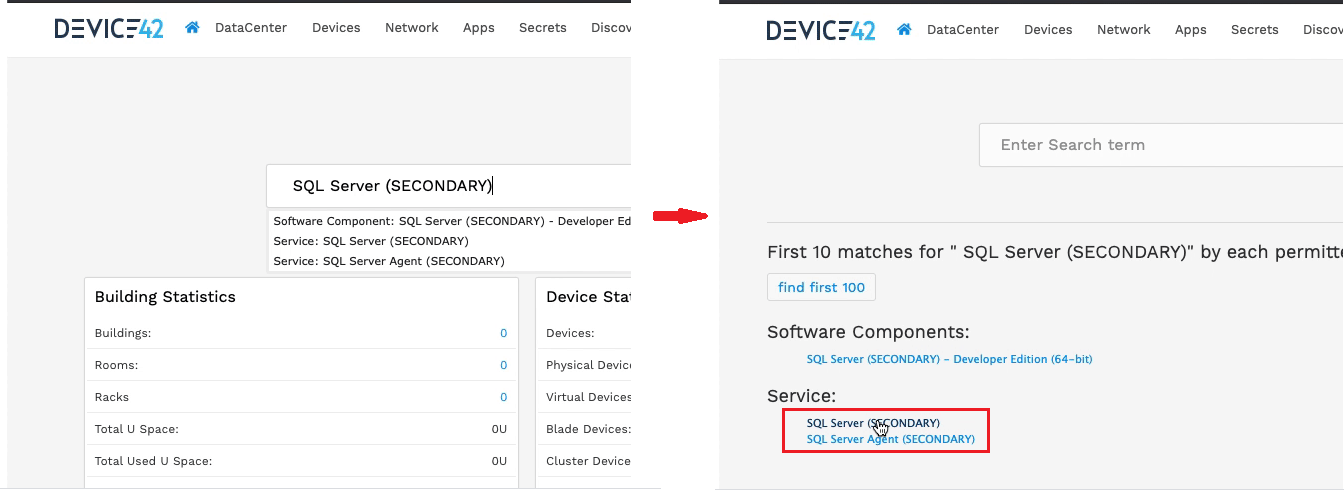The height and width of the screenshot is (494, 1344).
Task: Click the Blade Devices: row label
Action: click(x=588, y=429)
